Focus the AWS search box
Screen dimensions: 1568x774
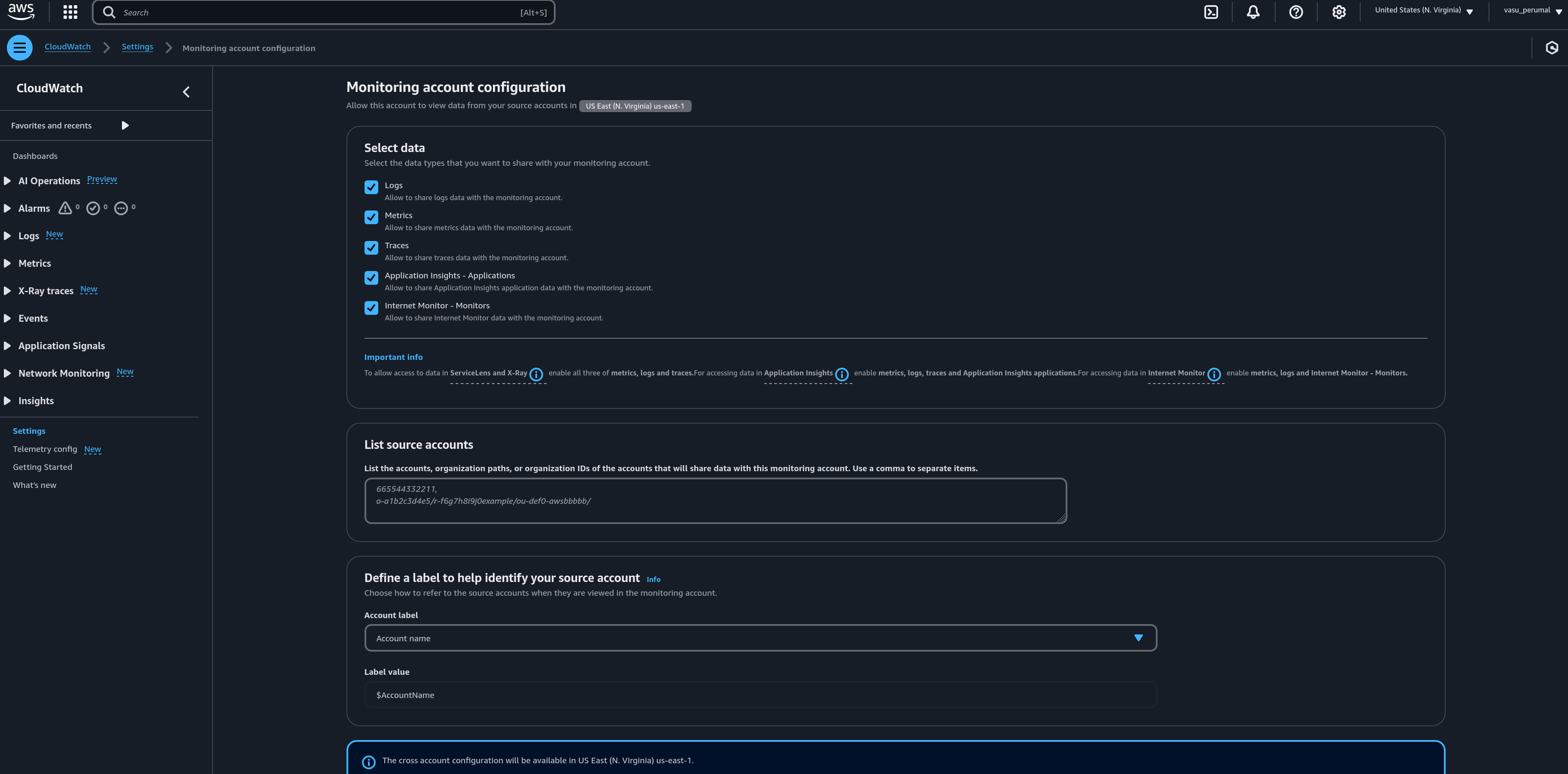[323, 12]
